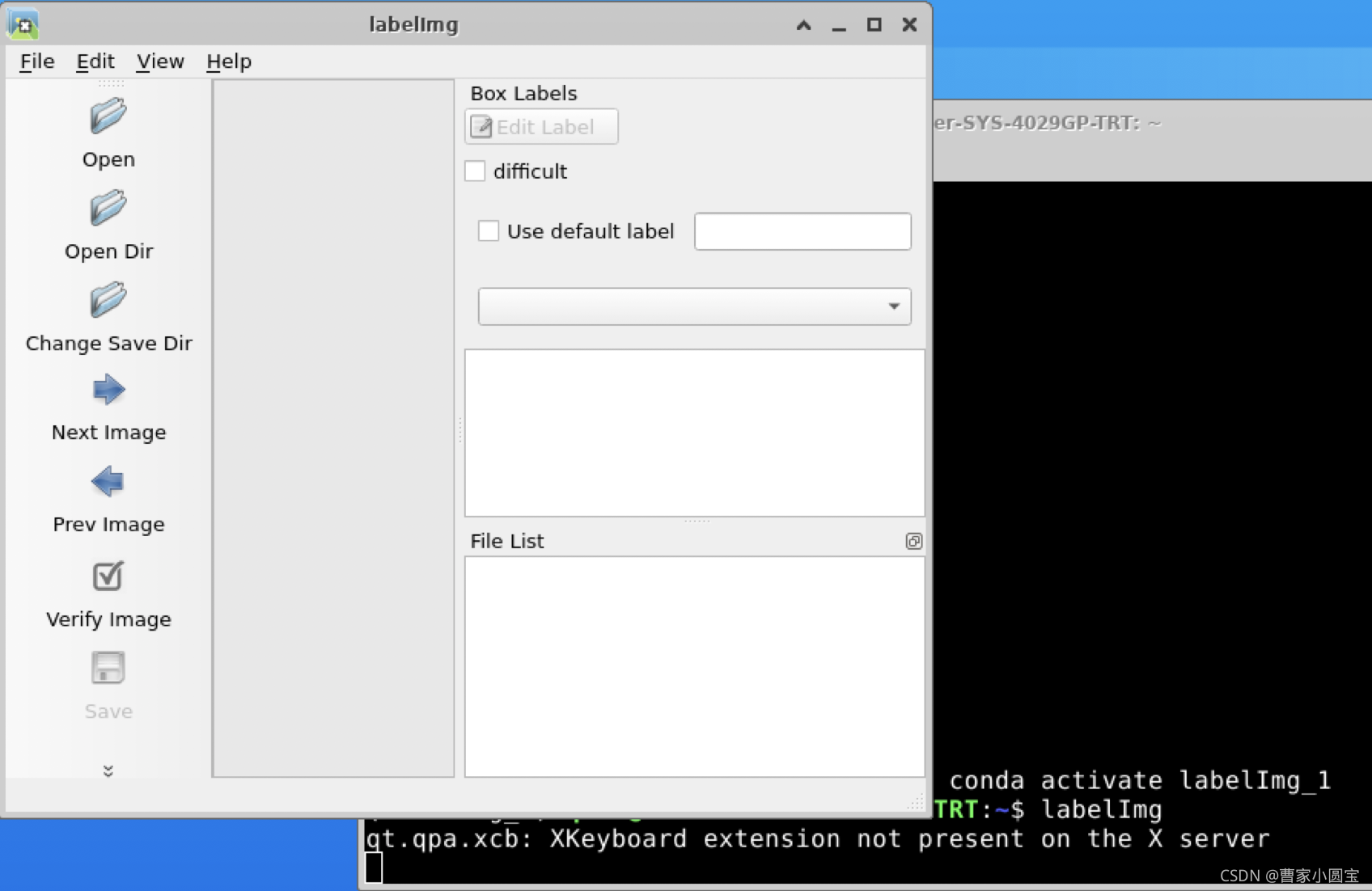Click the Edit Label button
The width and height of the screenshot is (1372, 891).
click(541, 127)
